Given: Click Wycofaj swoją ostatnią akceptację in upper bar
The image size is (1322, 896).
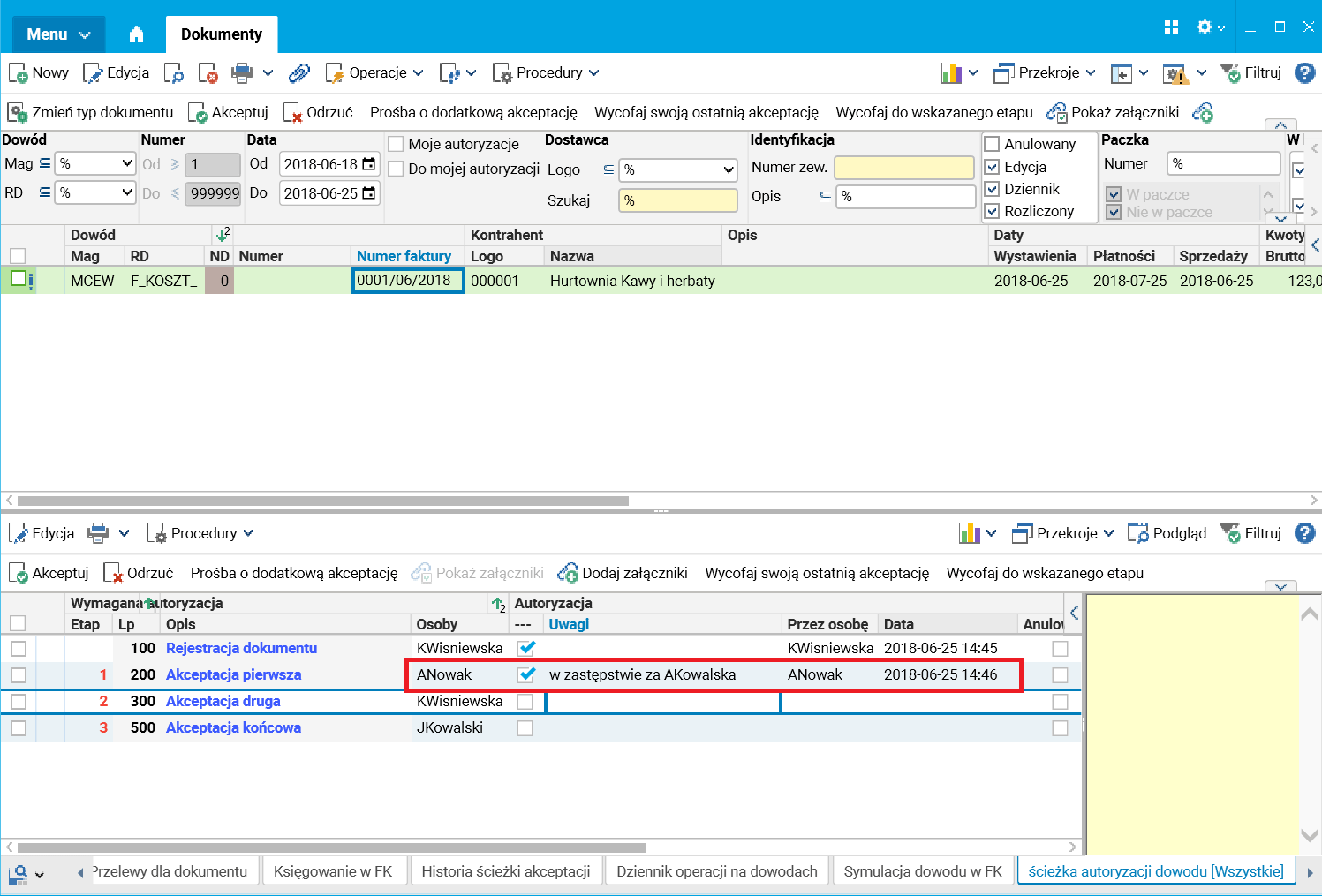Looking at the screenshot, I should click(x=706, y=113).
